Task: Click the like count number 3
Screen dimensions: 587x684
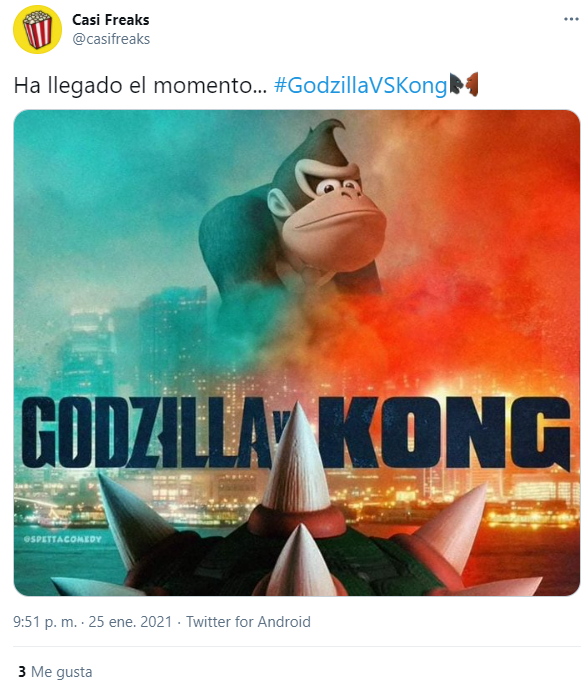Action: (22, 672)
